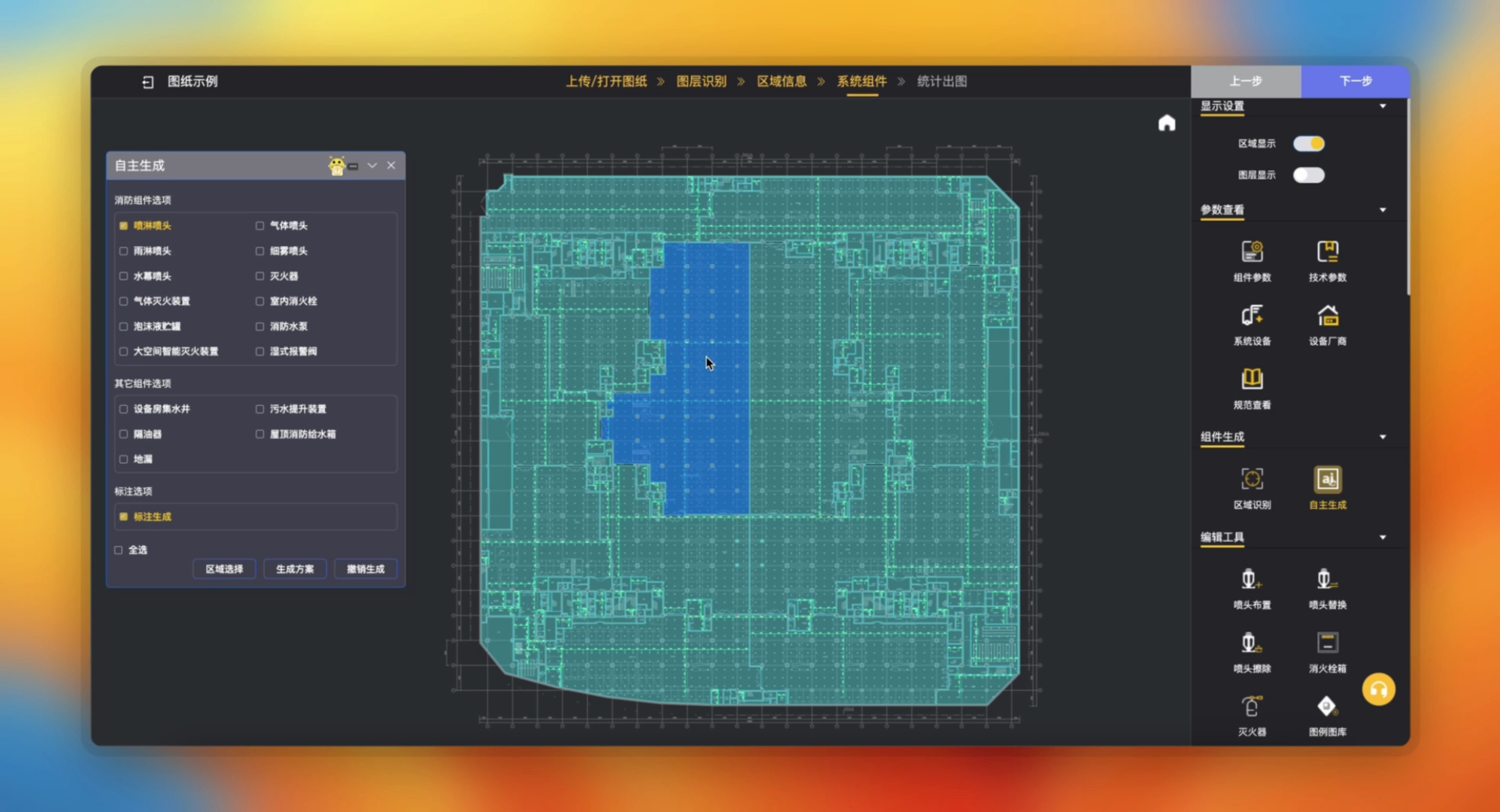Select the 喷头布置 sprinkler layout tool
Viewport: 1500px width, 812px height.
click(1252, 580)
